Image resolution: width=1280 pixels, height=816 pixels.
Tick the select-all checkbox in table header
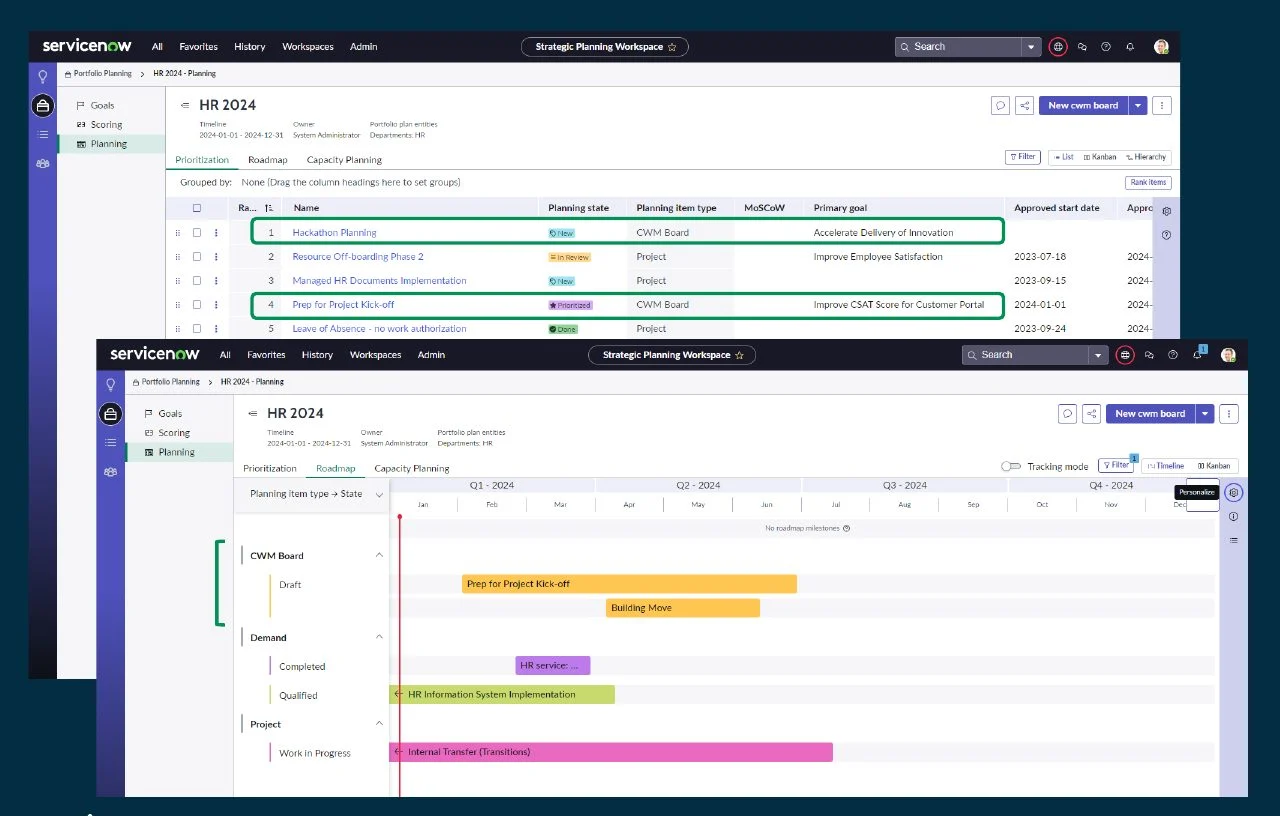[x=197, y=208]
